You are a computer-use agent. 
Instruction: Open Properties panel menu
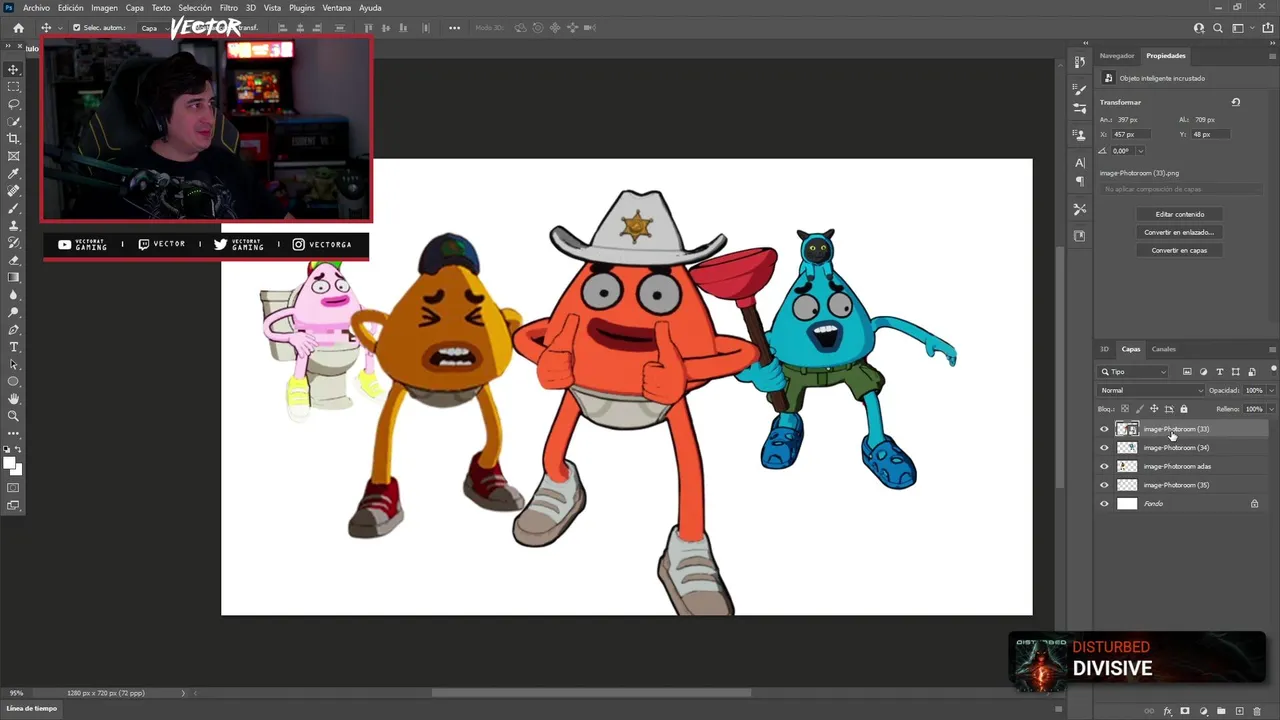point(1272,56)
